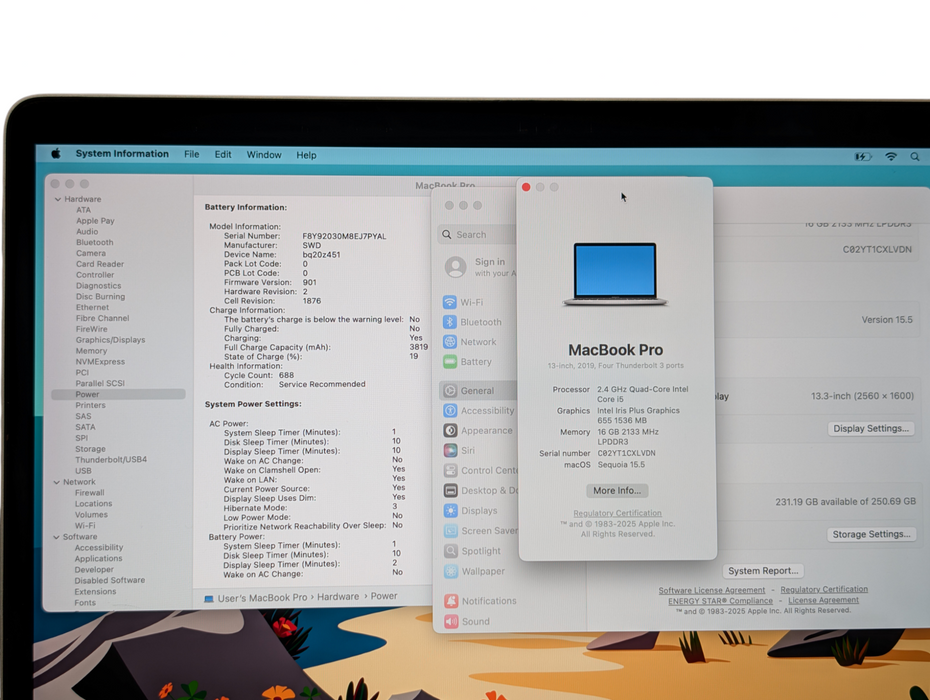The height and width of the screenshot is (700, 930).
Task: Click the Display Settings... button
Action: pyautogui.click(x=871, y=428)
